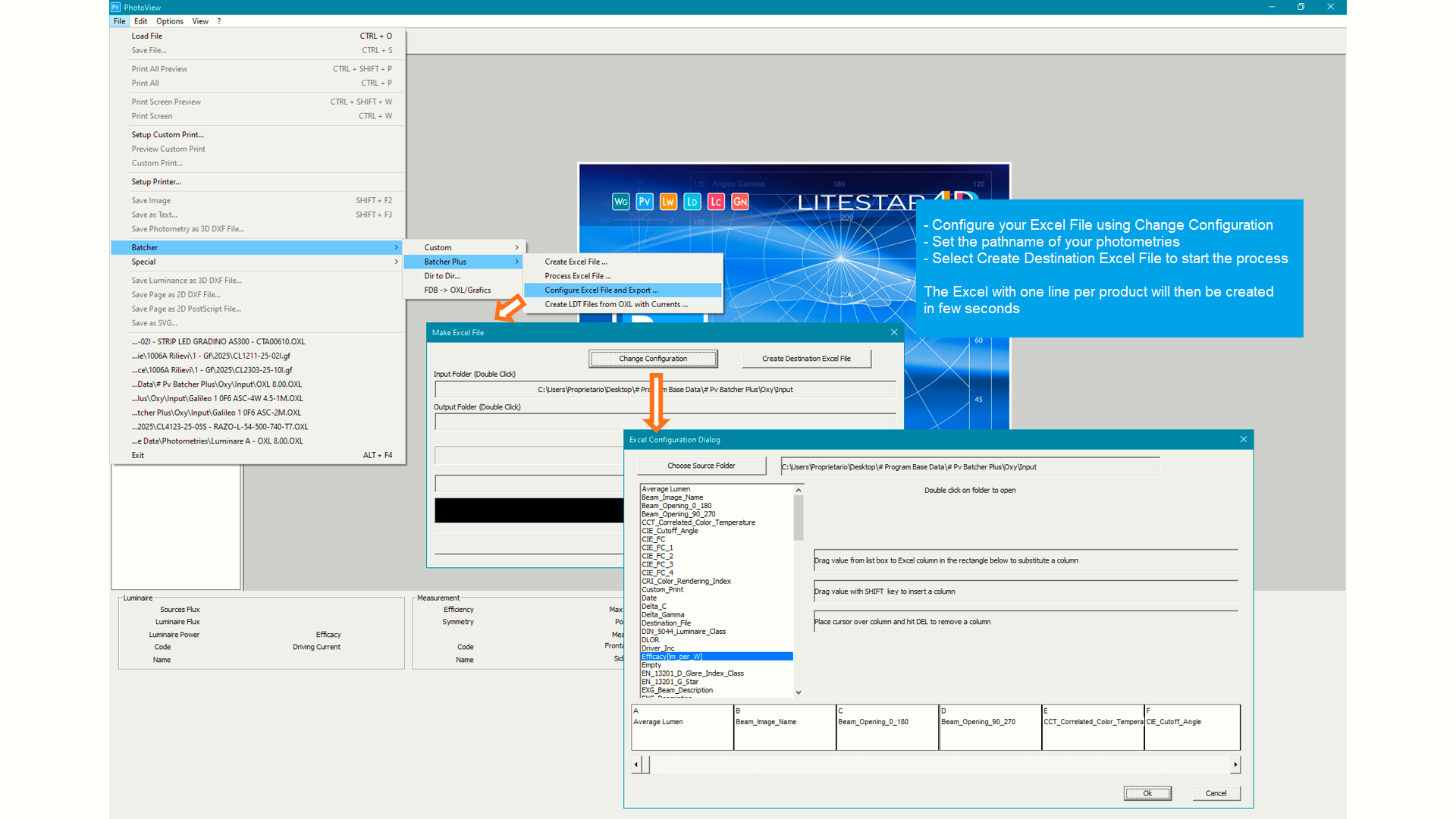The image size is (1456, 819).
Task: Click column strip left scroll arrow
Action: pyautogui.click(x=635, y=764)
